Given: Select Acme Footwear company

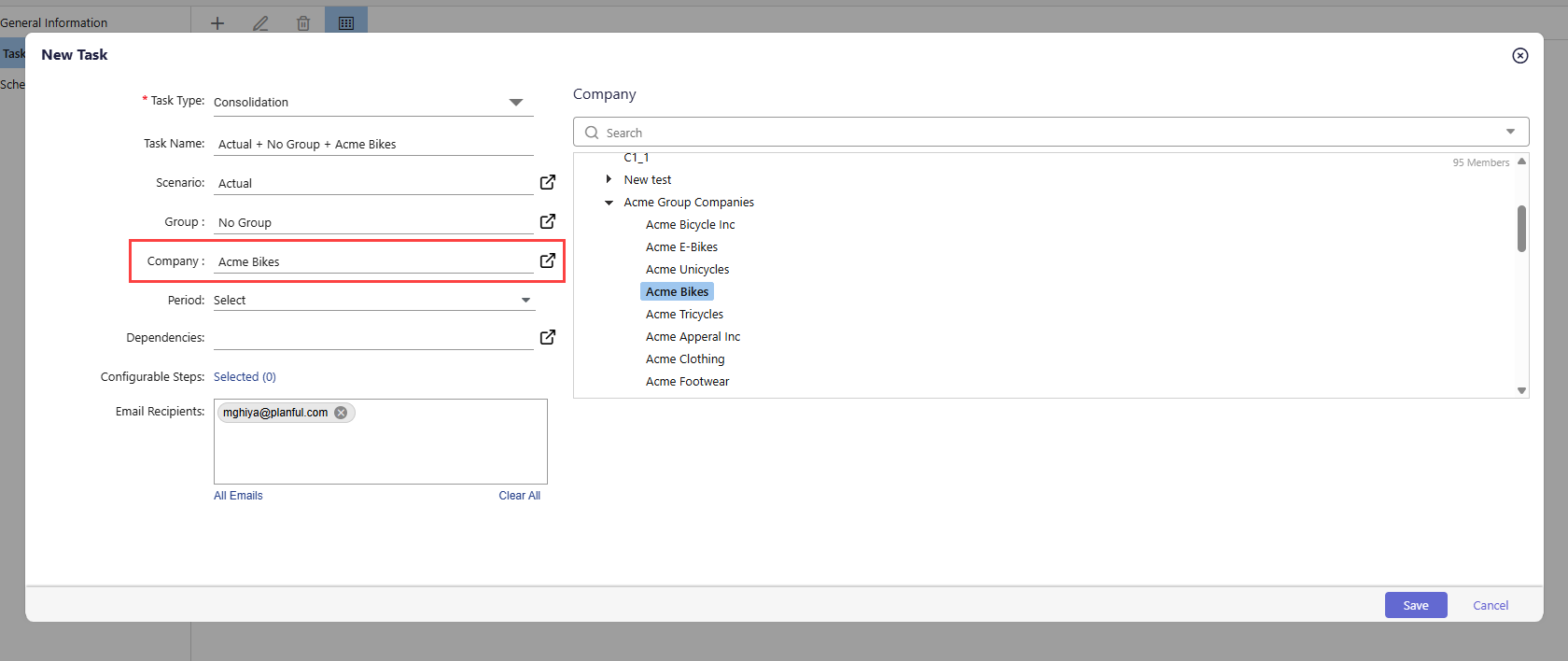Looking at the screenshot, I should click(x=688, y=382).
